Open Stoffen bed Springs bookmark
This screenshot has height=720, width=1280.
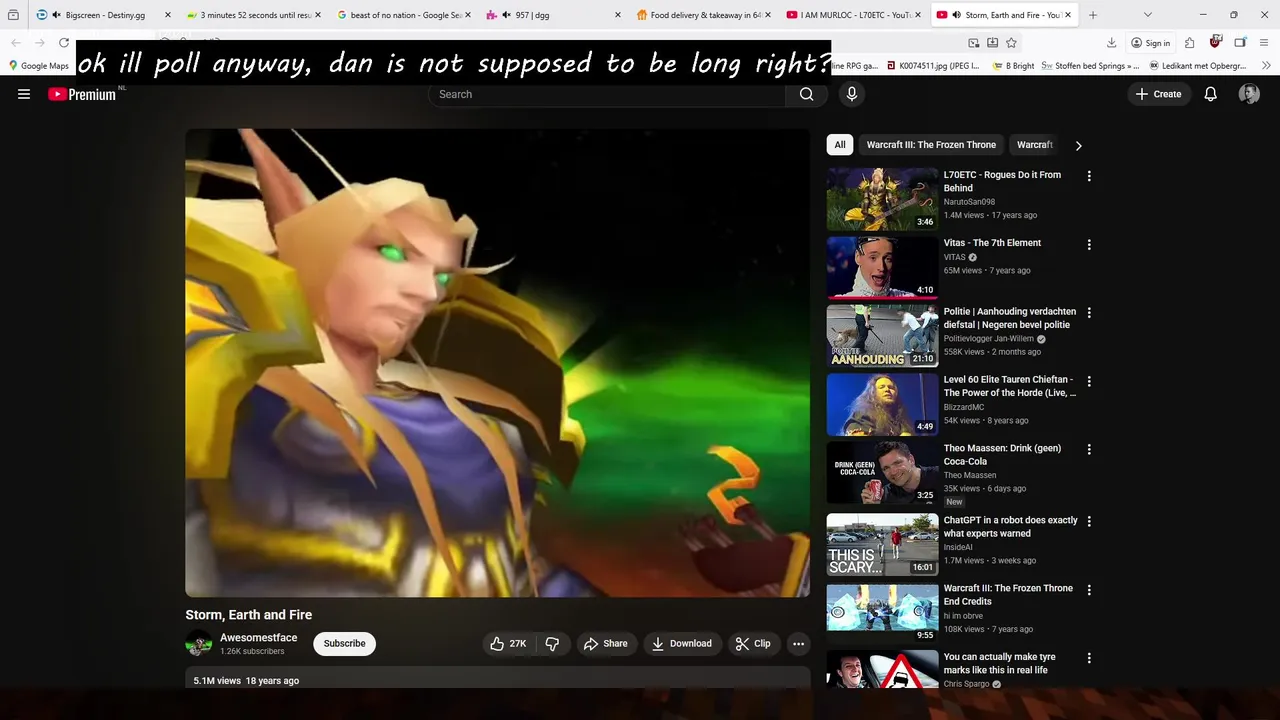1090,66
